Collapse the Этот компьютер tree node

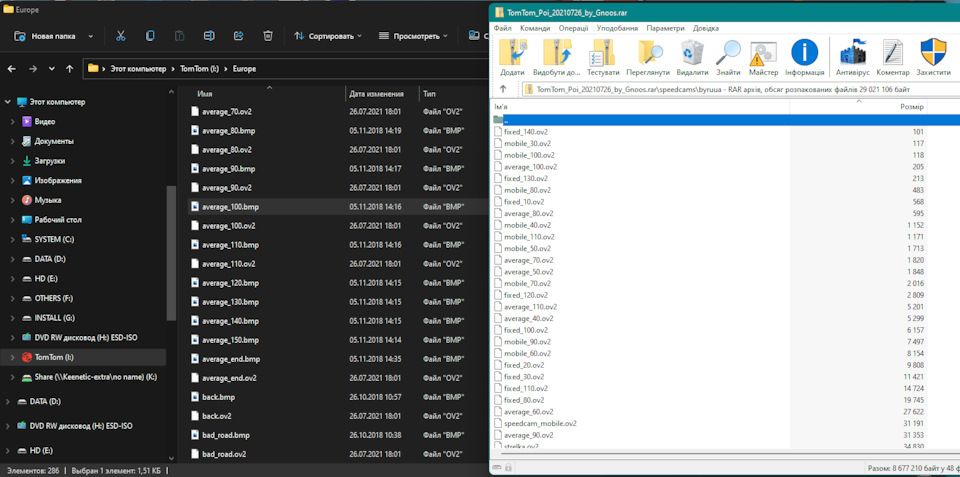pos(7,102)
